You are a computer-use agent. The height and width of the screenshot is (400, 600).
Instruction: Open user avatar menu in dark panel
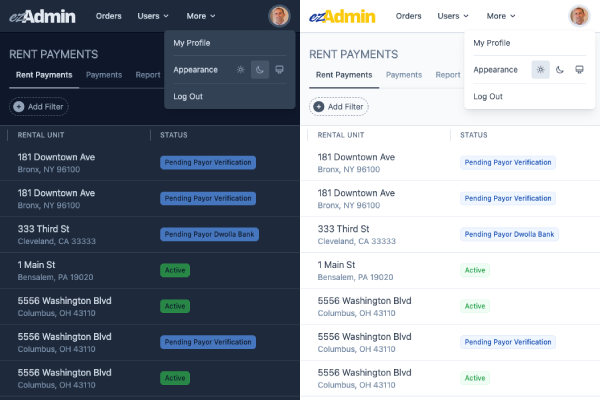pyautogui.click(x=279, y=16)
